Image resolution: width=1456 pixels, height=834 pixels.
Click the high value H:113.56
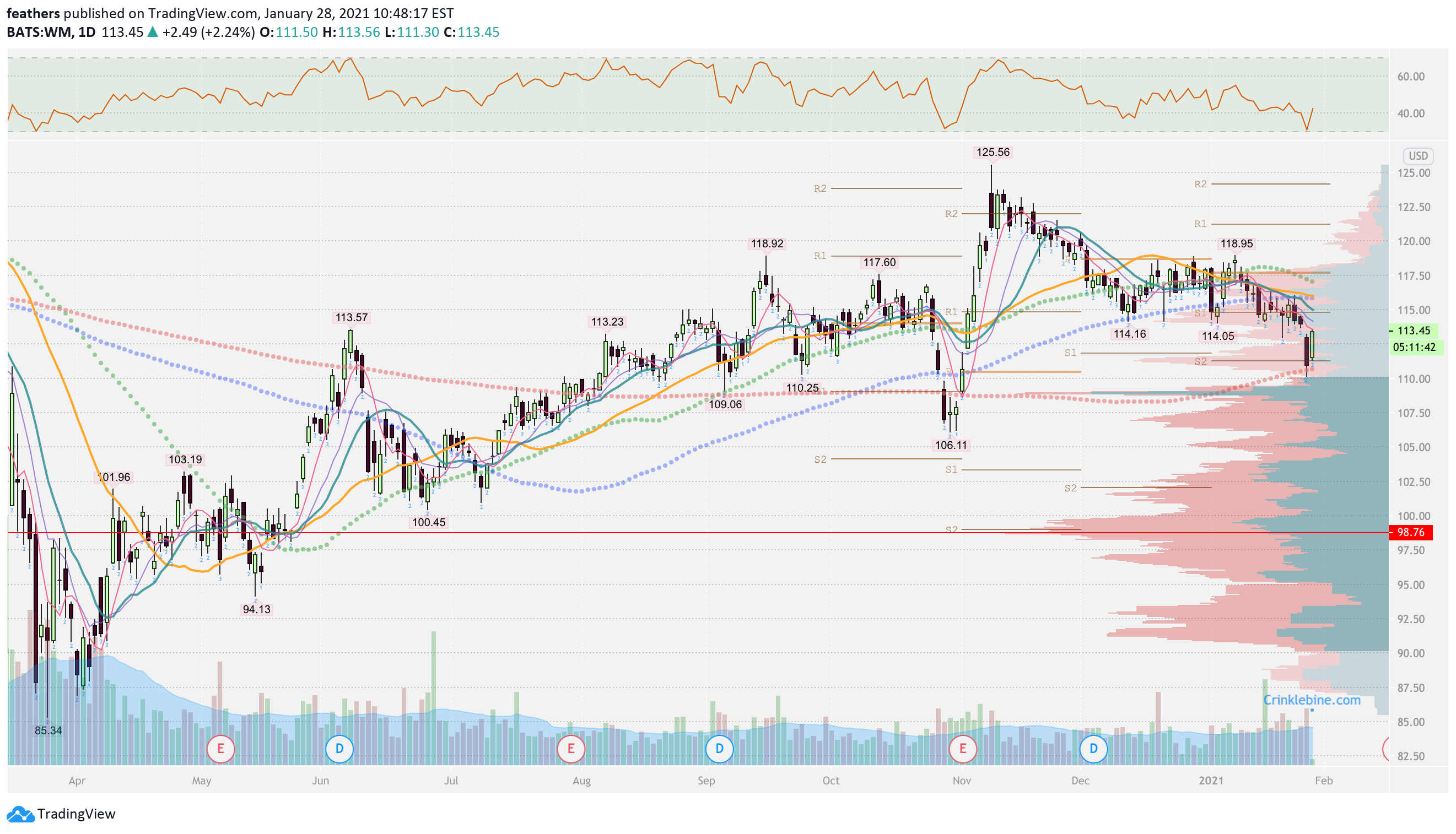[350, 32]
